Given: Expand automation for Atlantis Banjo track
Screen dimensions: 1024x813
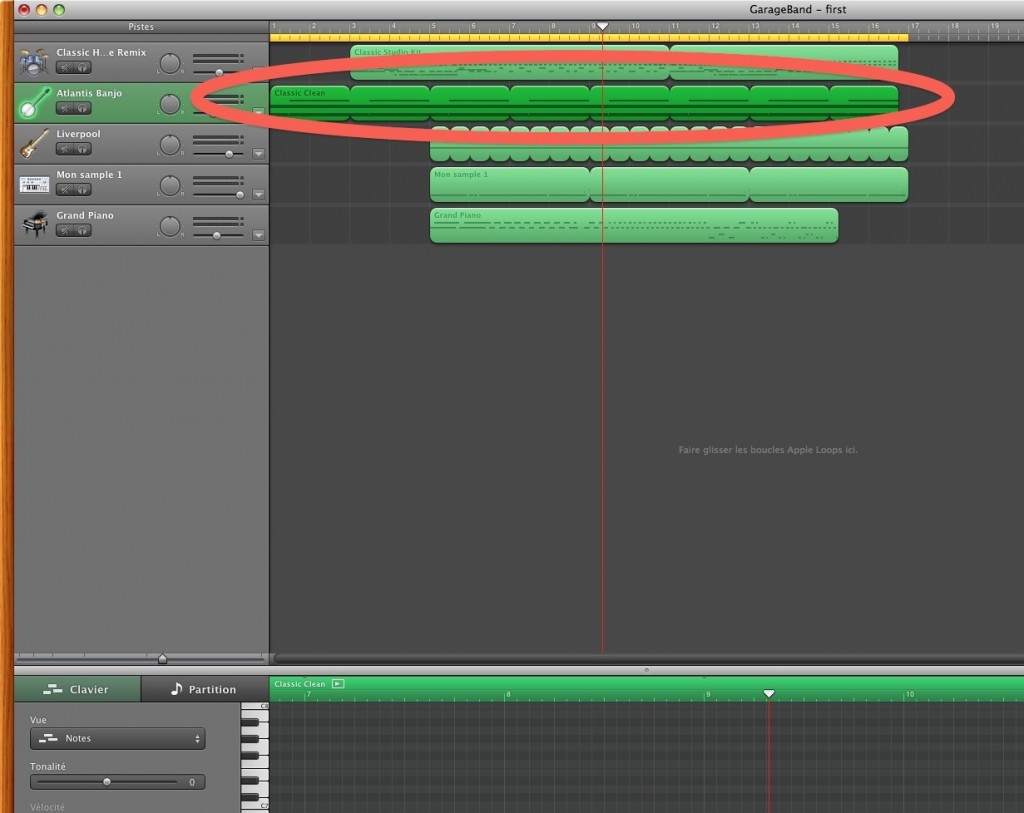Looking at the screenshot, I should pyautogui.click(x=259, y=112).
